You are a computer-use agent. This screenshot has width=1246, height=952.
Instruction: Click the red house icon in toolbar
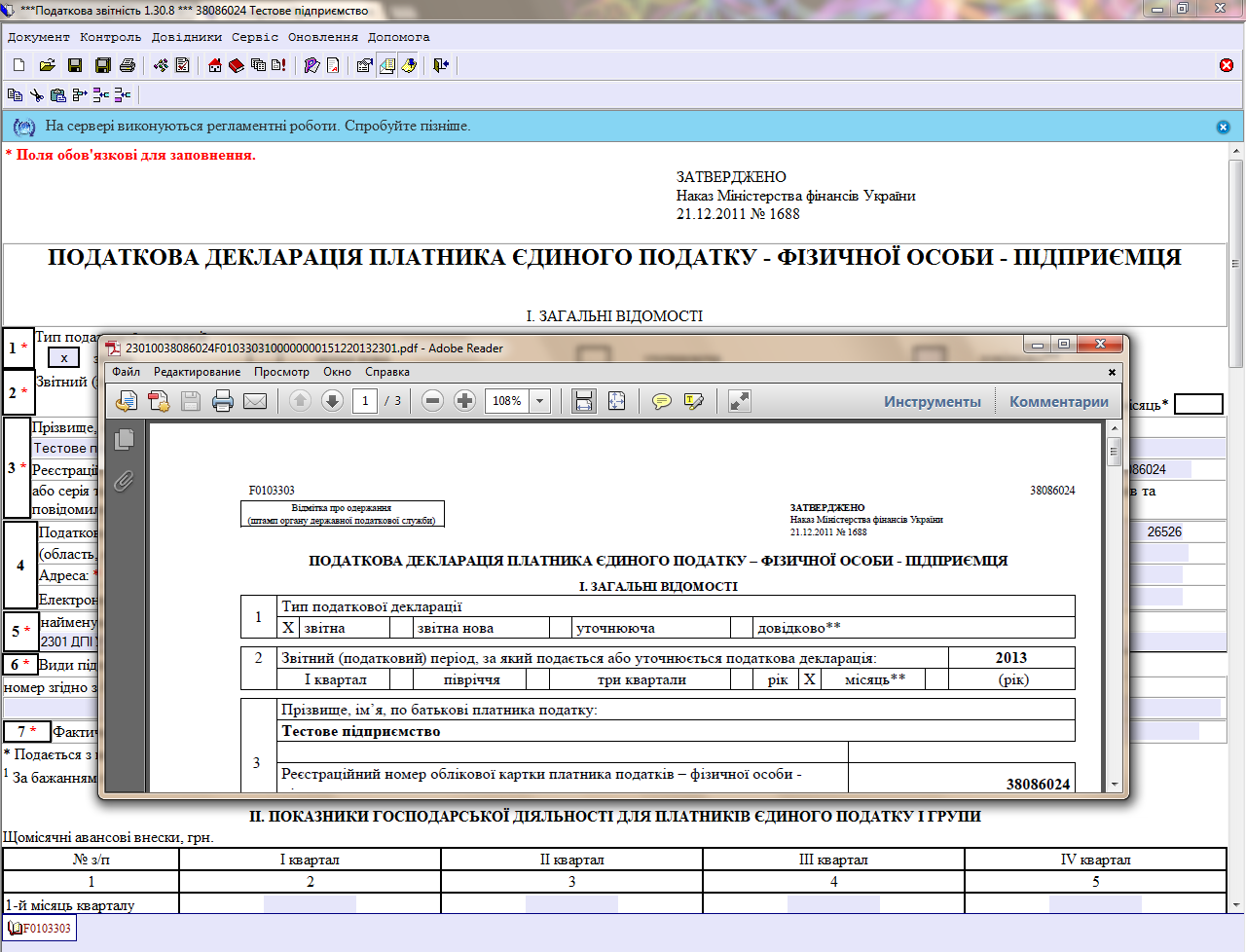[215, 65]
